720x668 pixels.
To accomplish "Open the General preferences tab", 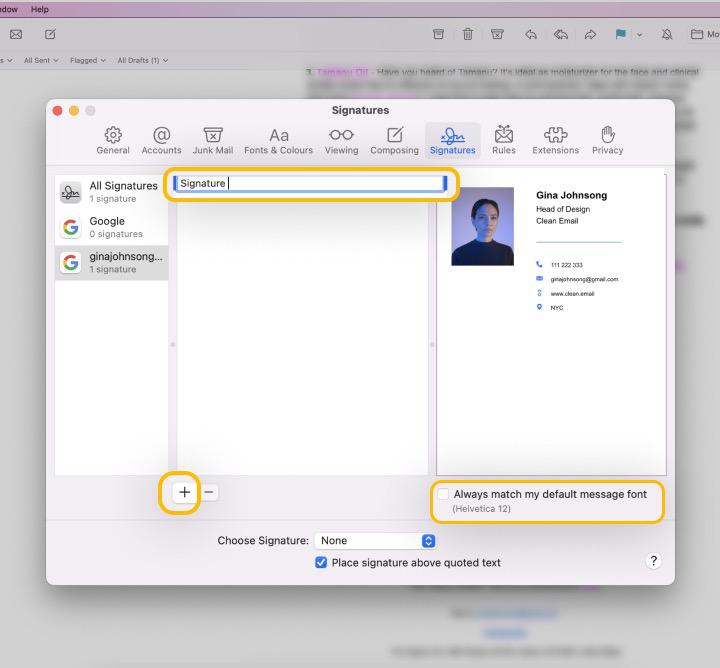I will click(x=113, y=140).
